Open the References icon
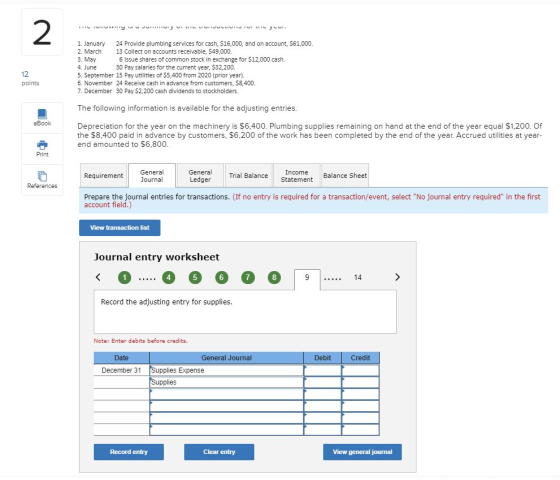Viewport: 560px width, 480px height. [x=42, y=176]
